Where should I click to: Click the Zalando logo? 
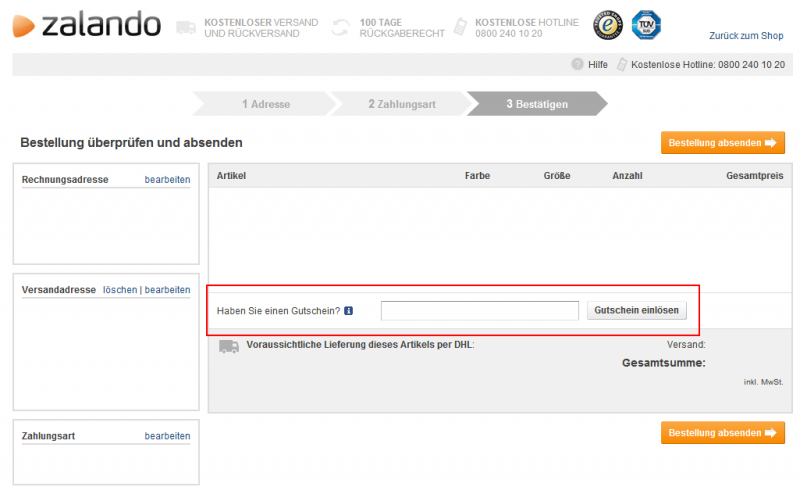pos(88,23)
